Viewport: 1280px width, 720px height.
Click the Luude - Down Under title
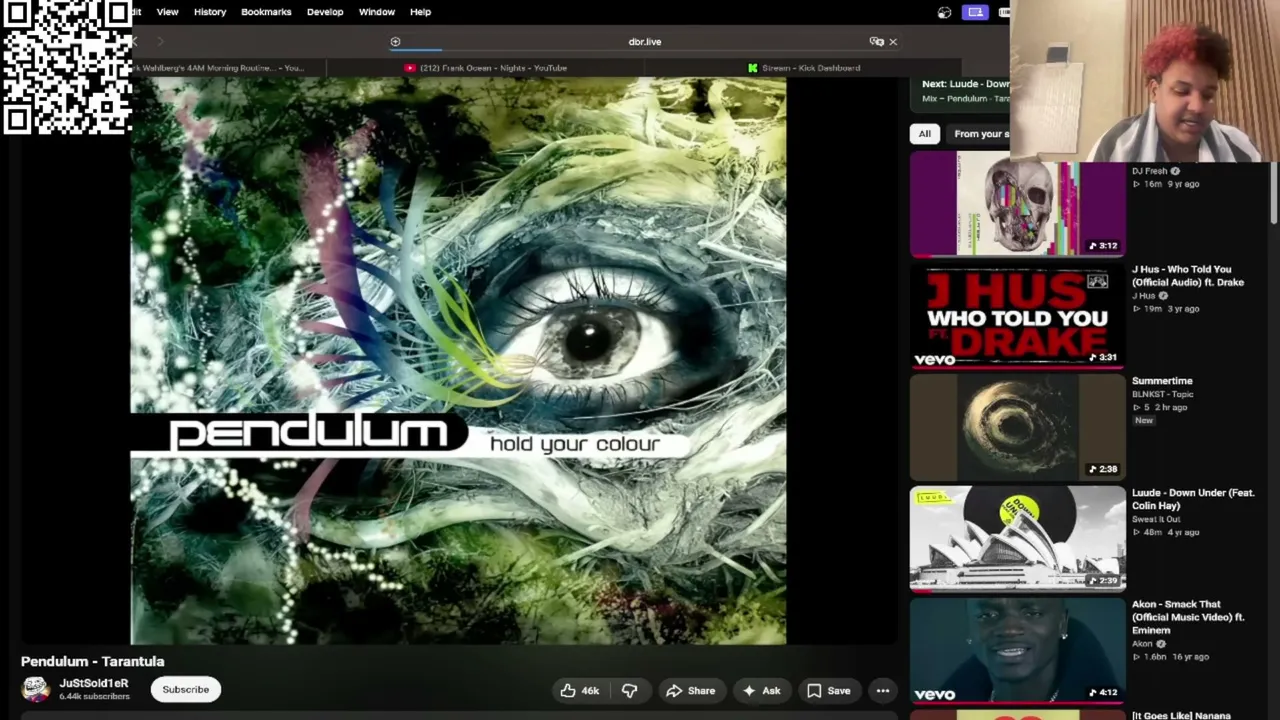[x=1193, y=499]
